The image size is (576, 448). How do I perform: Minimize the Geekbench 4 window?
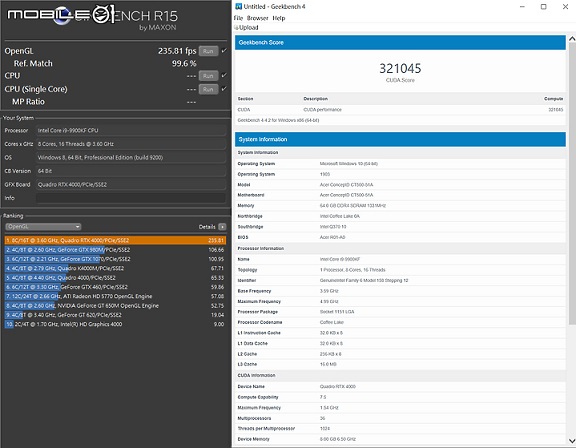tap(522, 7)
